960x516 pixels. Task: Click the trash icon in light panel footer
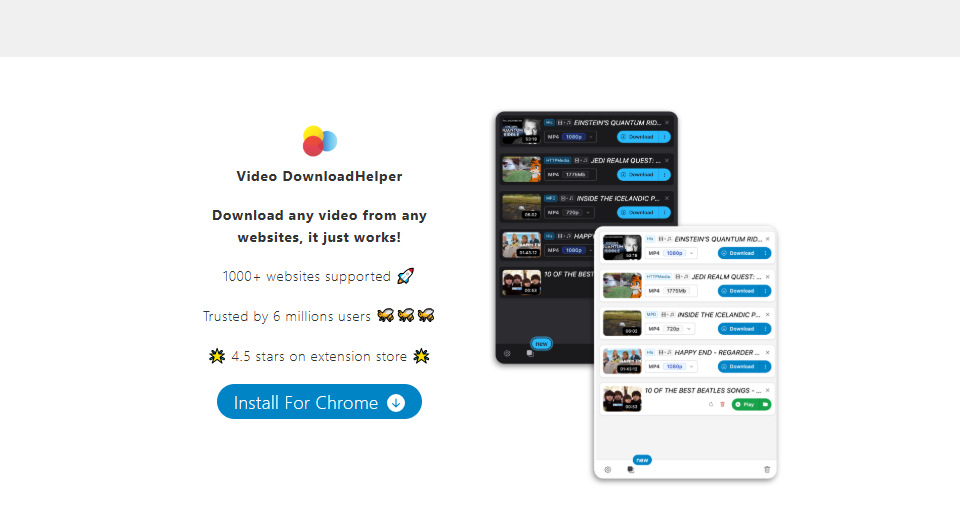click(767, 469)
